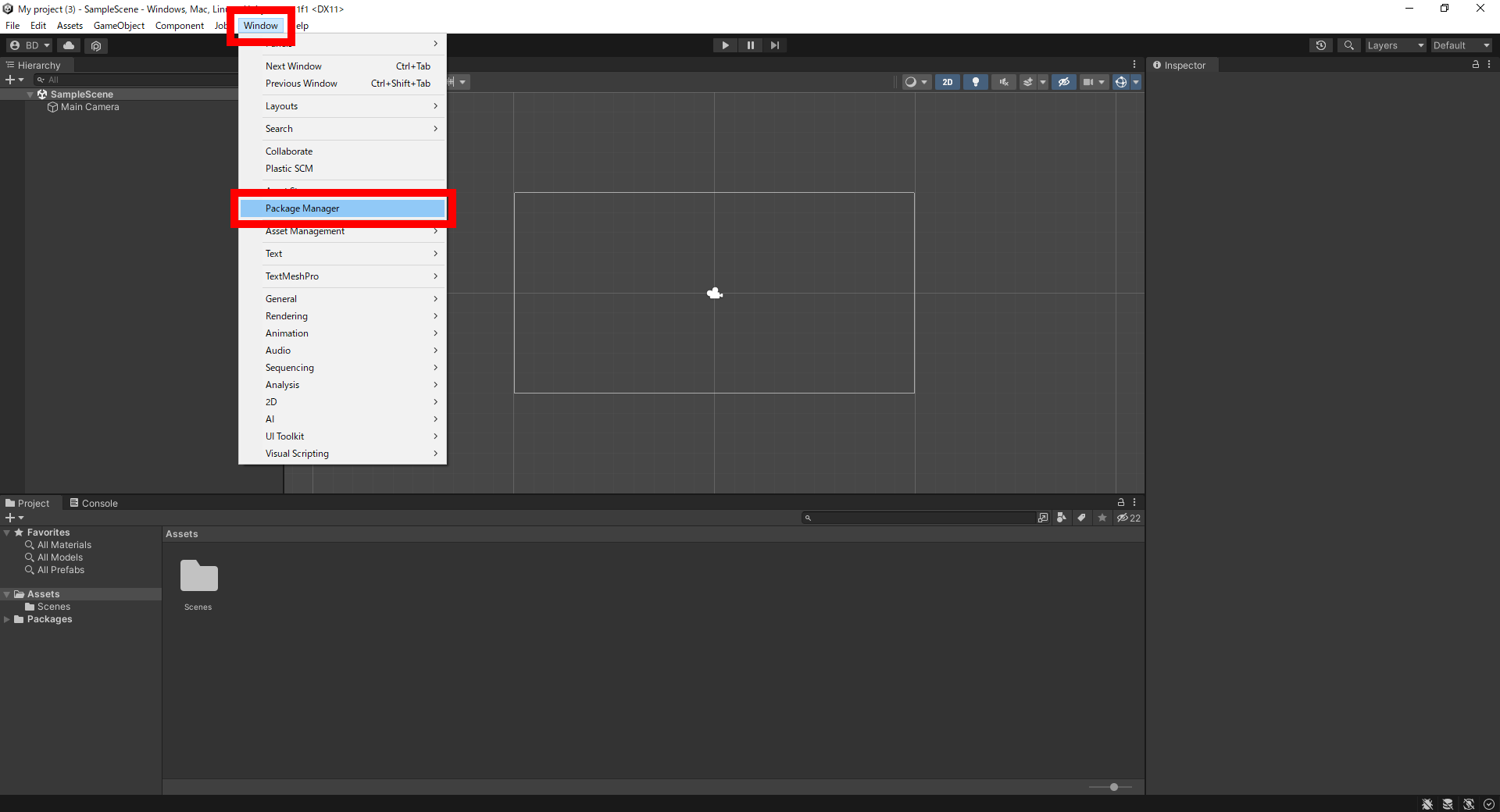Enable scene visibility eye showing 22 hidden items
Screen dimensions: 1500x812
pyautogui.click(x=1128, y=518)
